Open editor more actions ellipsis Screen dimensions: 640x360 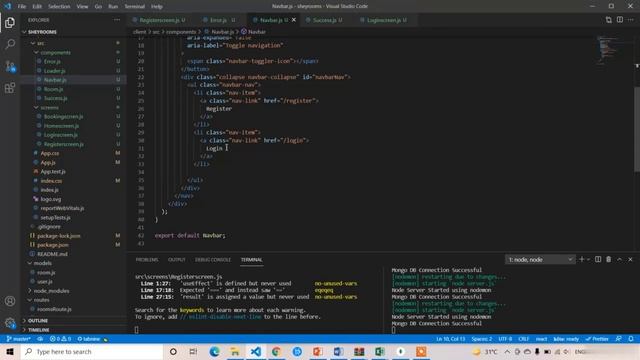pos(631,20)
